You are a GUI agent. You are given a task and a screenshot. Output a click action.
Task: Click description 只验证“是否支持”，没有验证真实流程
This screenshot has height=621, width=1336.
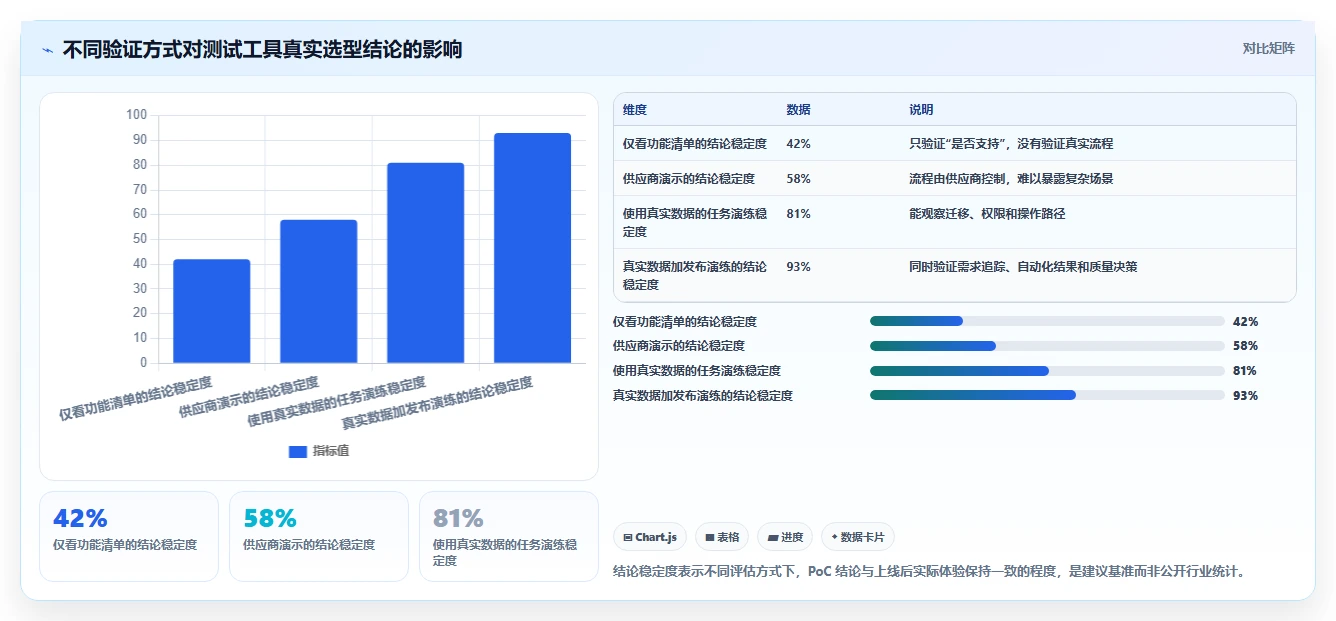(1011, 144)
